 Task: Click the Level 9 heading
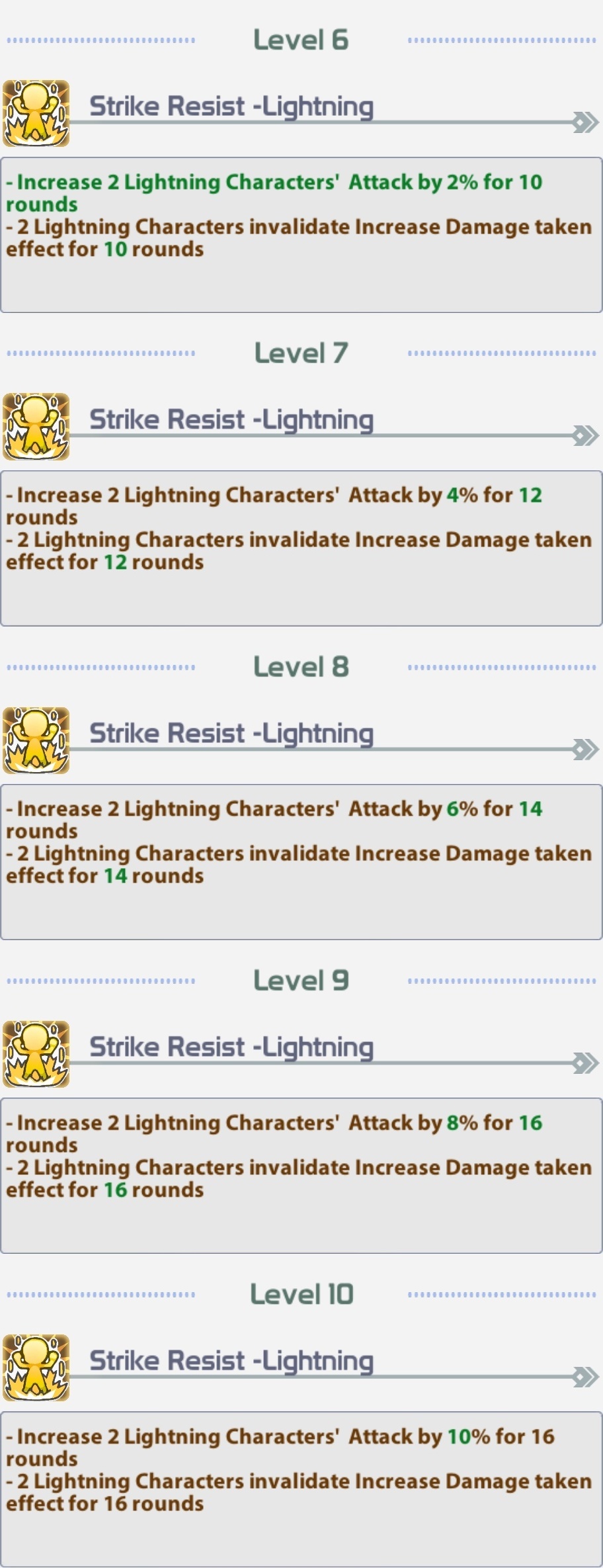[x=301, y=980]
